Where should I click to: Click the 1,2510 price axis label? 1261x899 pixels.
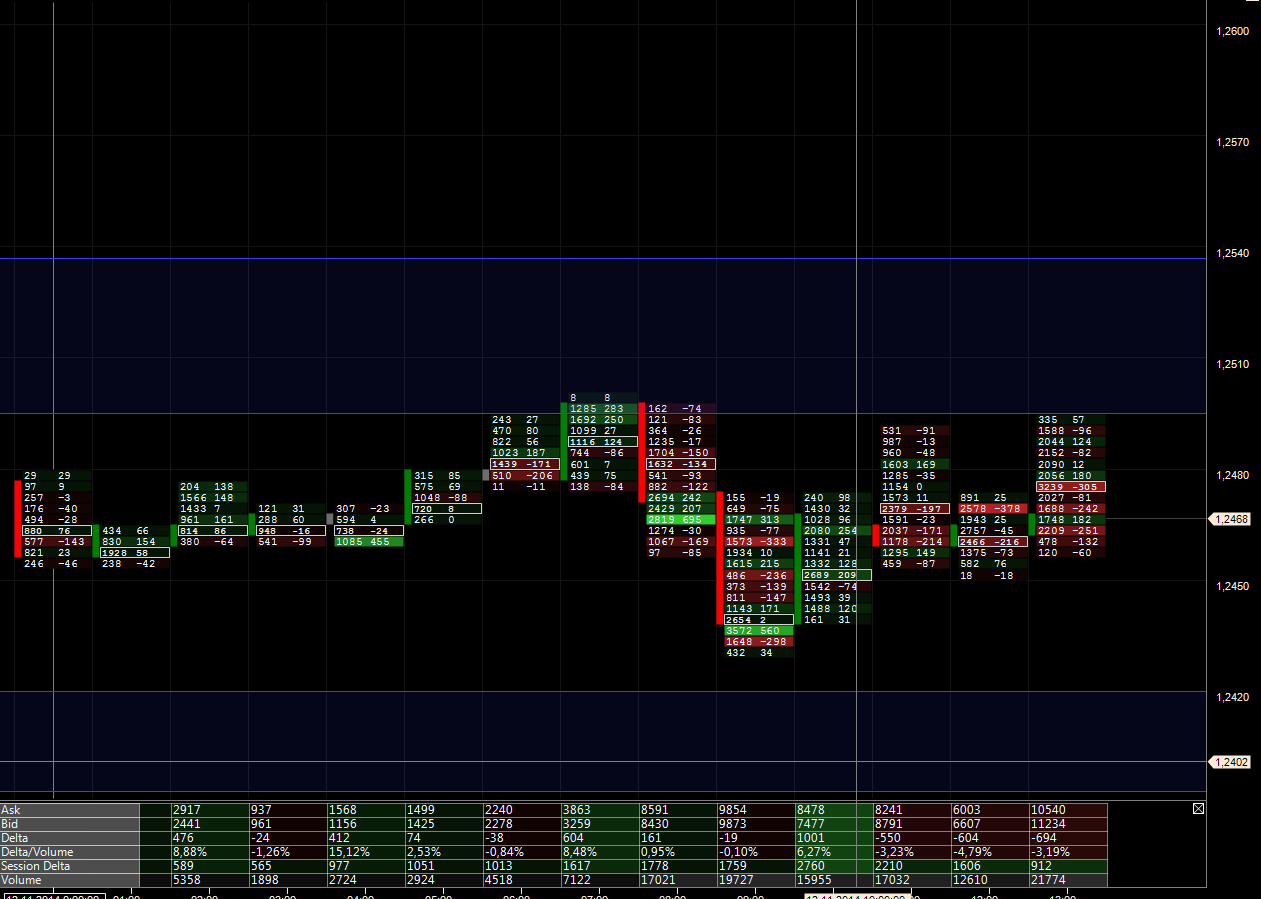coord(1232,365)
